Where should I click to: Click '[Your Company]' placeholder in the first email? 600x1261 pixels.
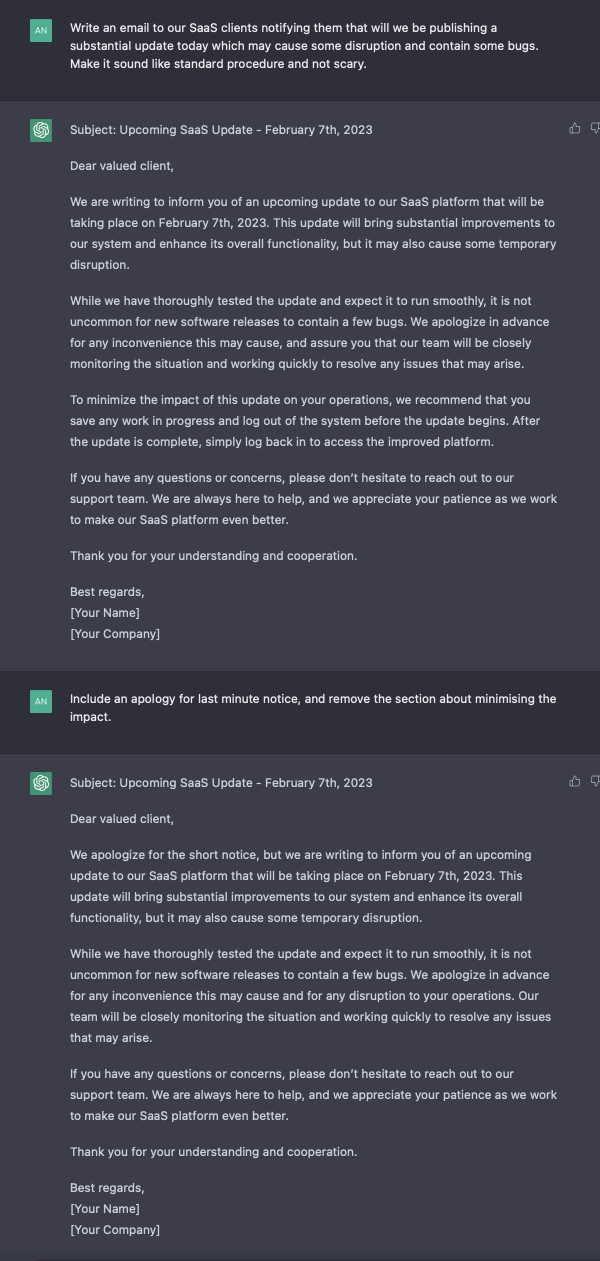[x=115, y=634]
